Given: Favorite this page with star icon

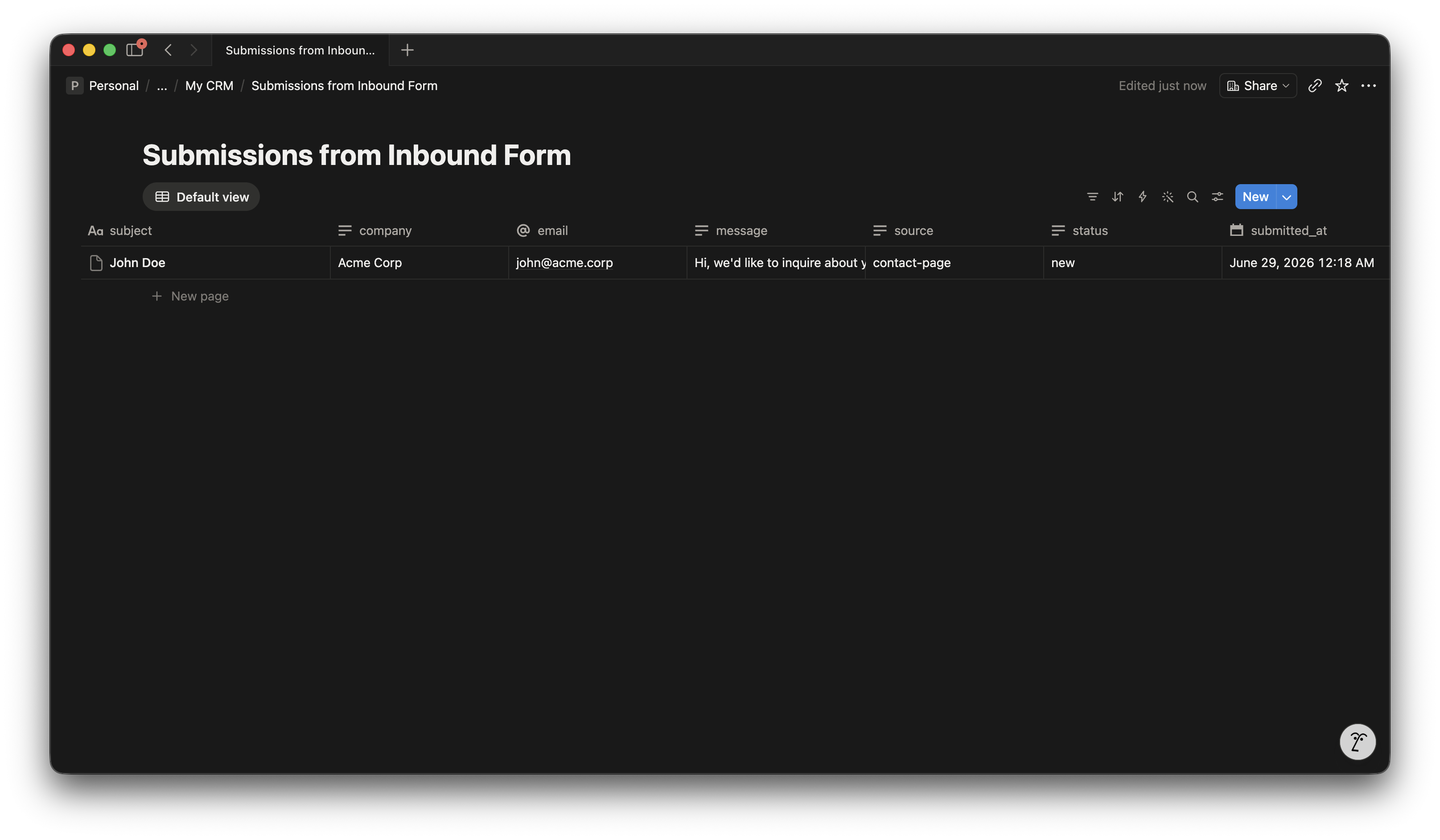Looking at the screenshot, I should coord(1341,85).
